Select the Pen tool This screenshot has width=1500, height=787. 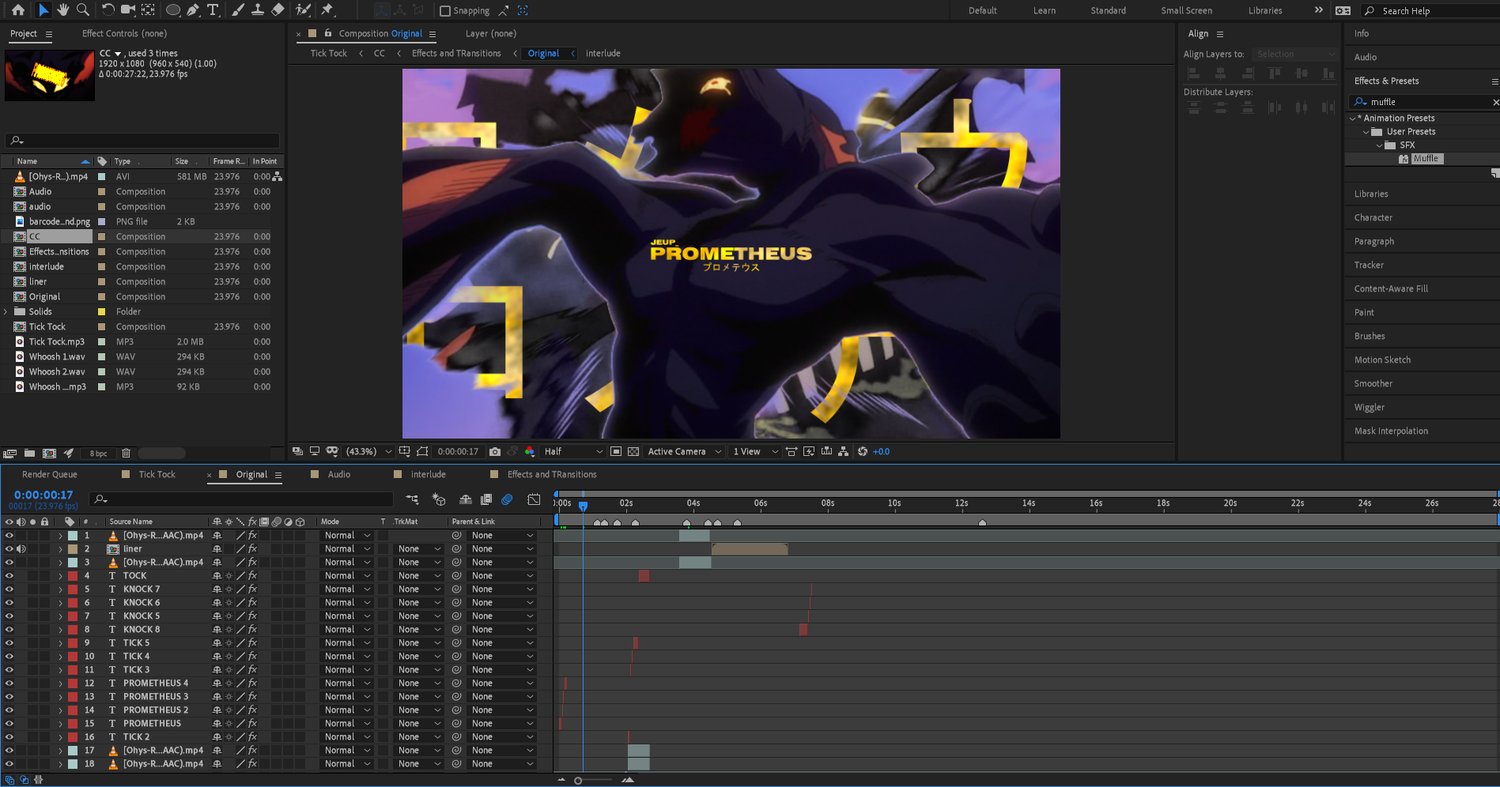point(193,10)
